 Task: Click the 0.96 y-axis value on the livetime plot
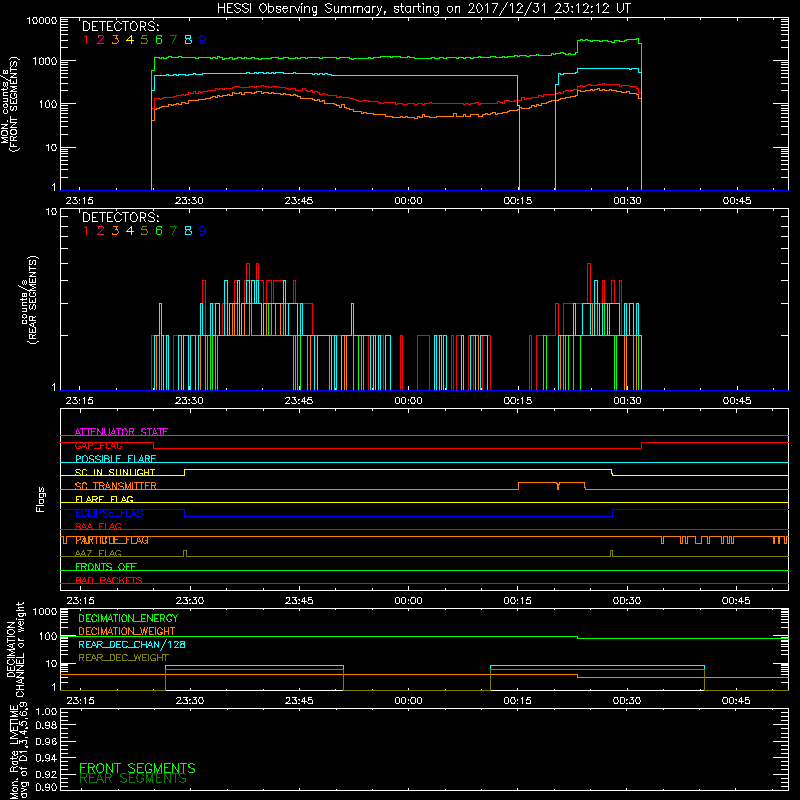pyautogui.click(x=46, y=741)
